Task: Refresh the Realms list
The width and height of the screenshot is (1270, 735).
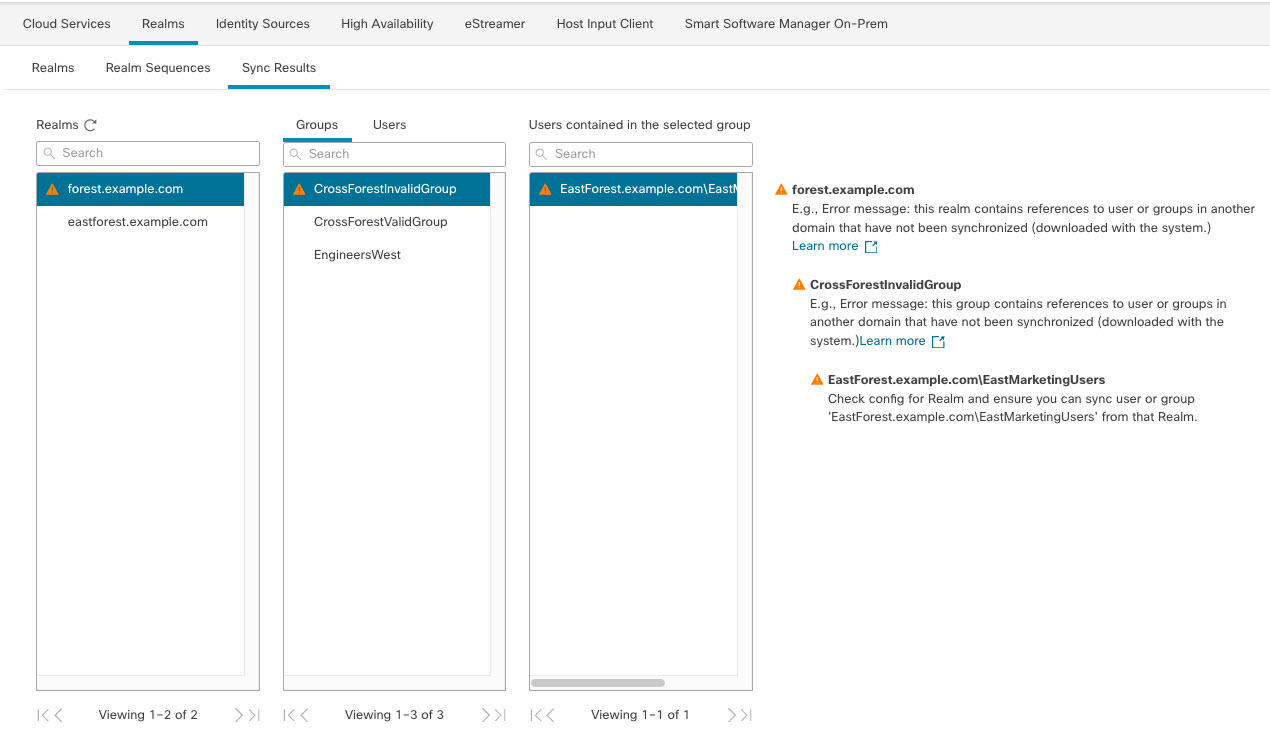Action: [91, 124]
